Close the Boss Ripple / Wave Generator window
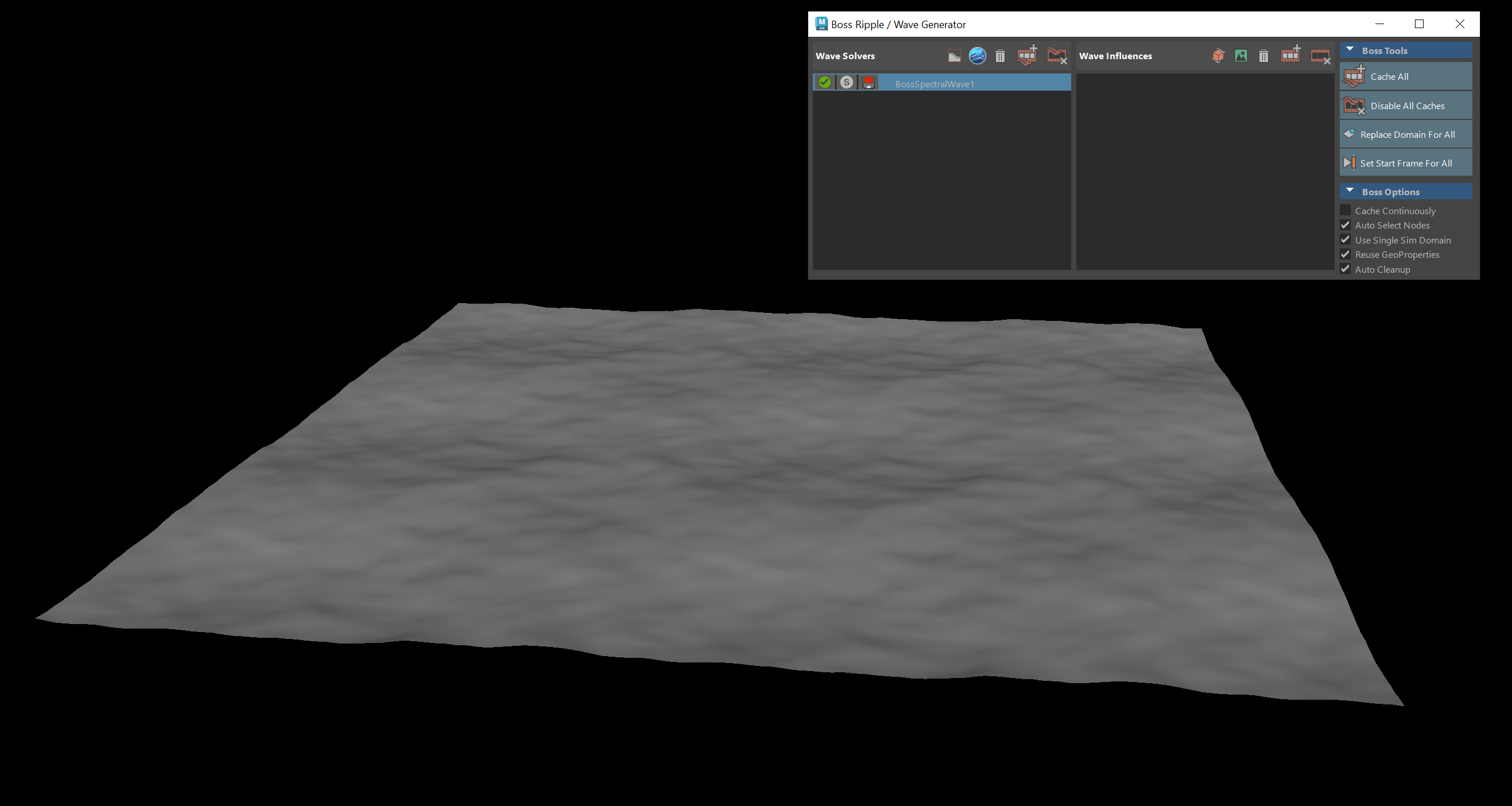This screenshot has height=806, width=1512. tap(1460, 24)
